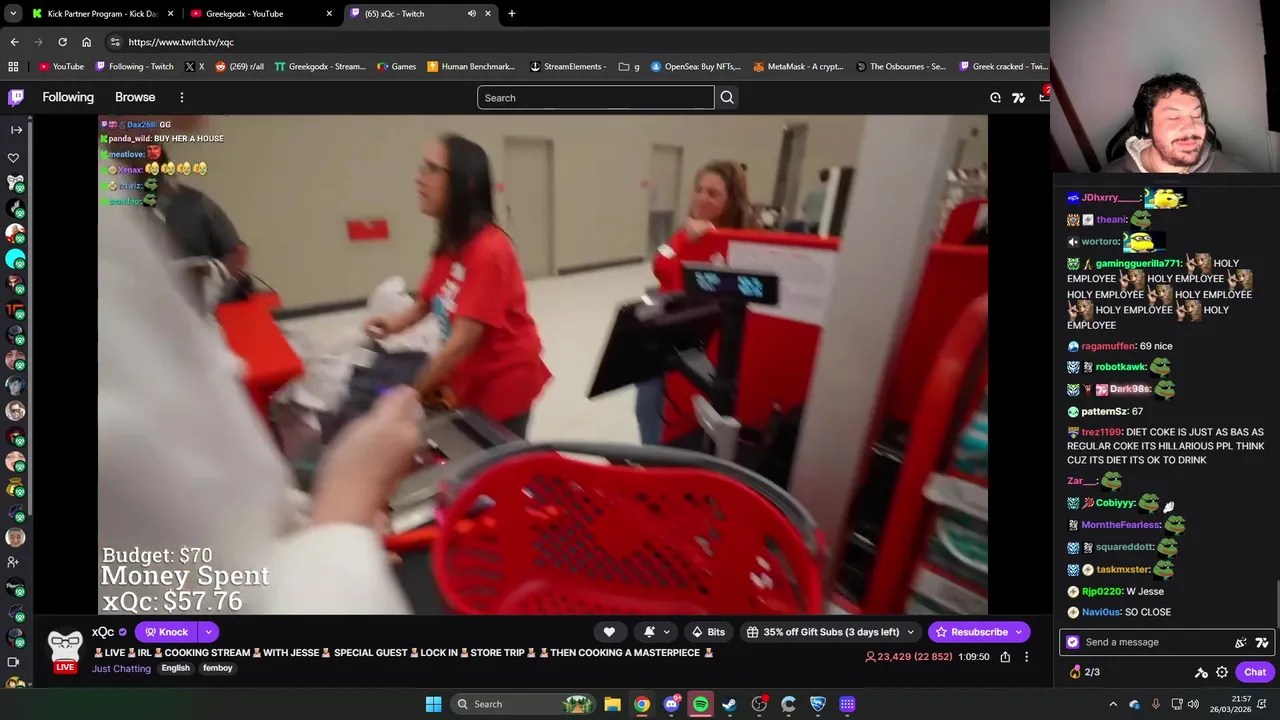Image resolution: width=1280 pixels, height=720 pixels.
Task: Open the Hype flame 2/3 indicator
Action: (x=1085, y=672)
